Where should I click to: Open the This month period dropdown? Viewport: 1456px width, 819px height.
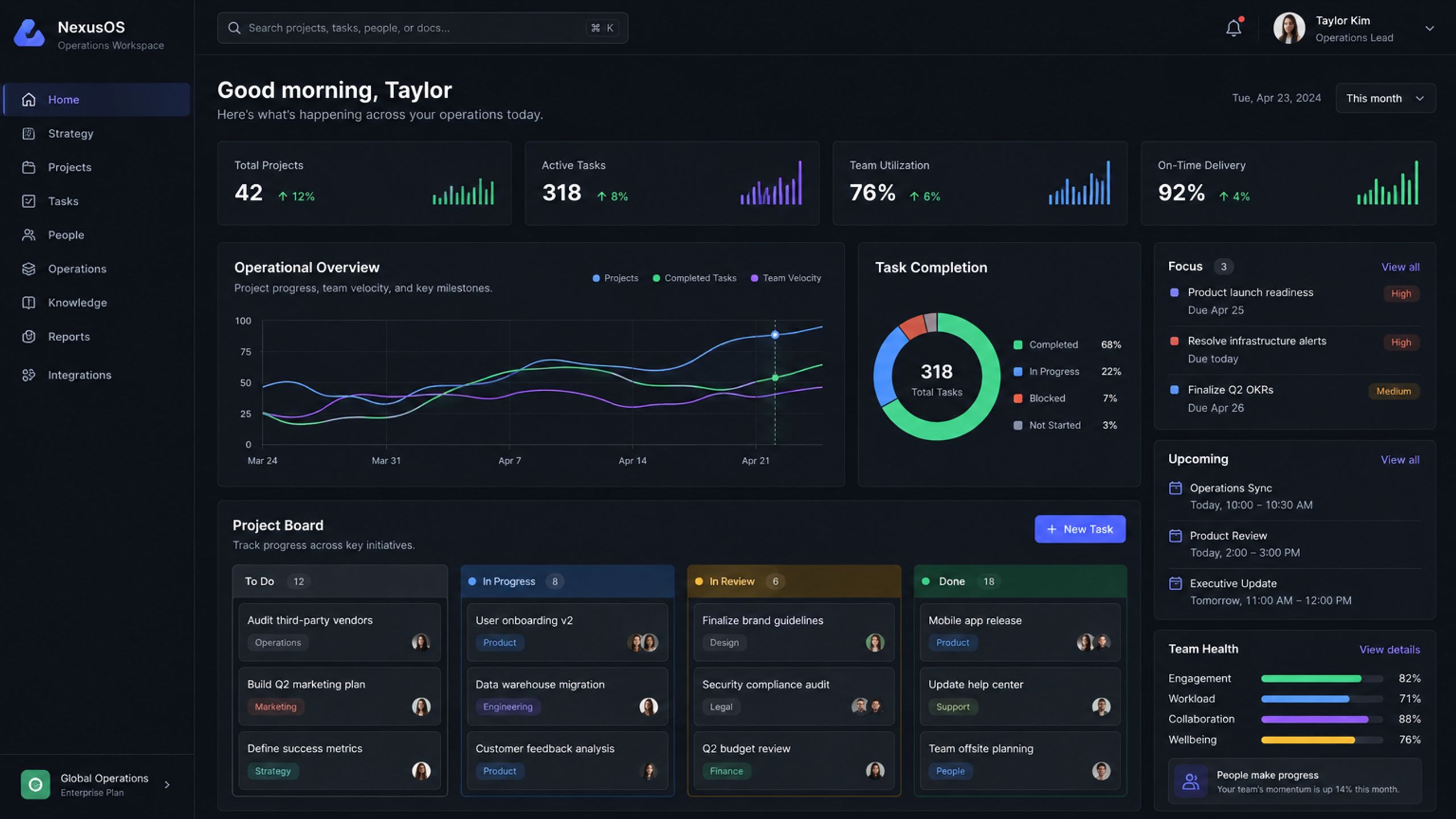point(1385,98)
